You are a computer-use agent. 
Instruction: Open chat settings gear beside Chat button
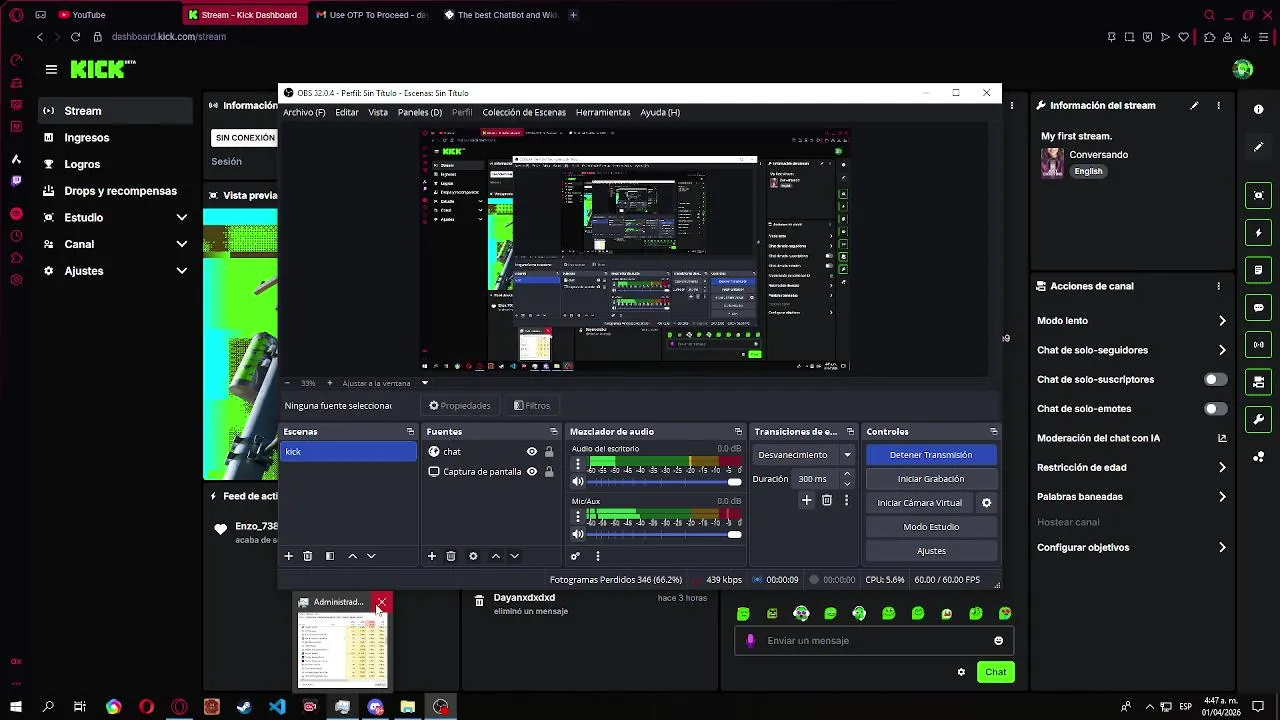tap(961, 672)
